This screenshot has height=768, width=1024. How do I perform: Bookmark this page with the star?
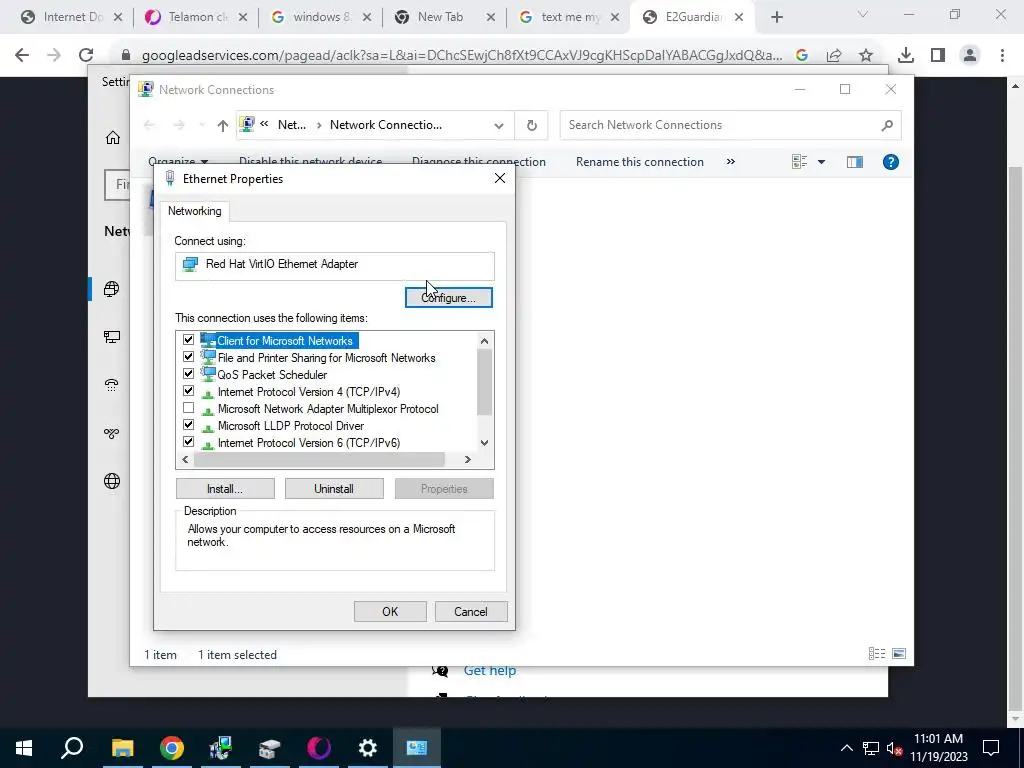866,56
